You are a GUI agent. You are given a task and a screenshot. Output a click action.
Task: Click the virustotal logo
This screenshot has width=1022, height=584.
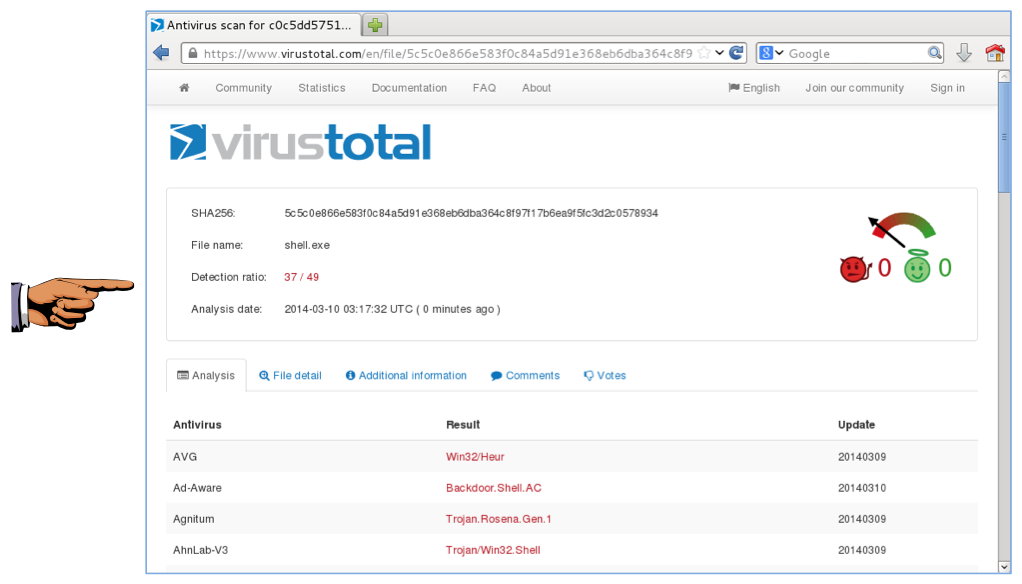tap(300, 142)
